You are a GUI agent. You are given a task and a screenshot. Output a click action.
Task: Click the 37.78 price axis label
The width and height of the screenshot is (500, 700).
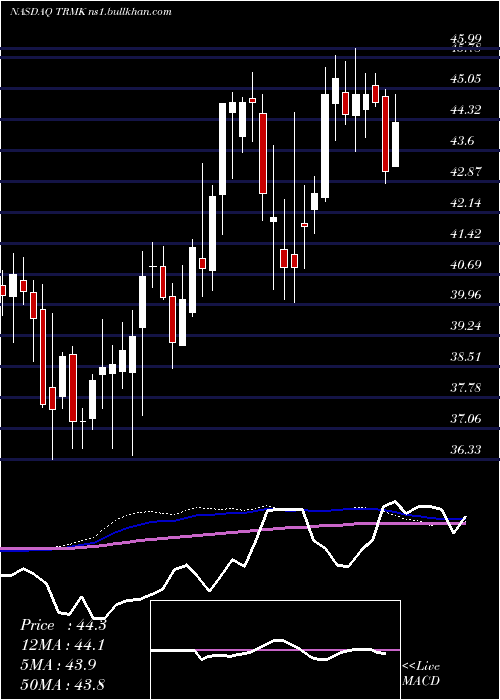466,388
